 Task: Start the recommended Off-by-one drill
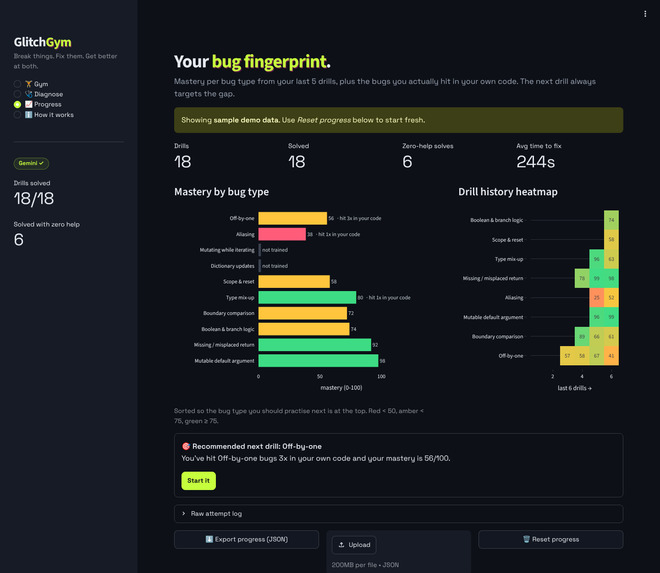click(x=198, y=481)
